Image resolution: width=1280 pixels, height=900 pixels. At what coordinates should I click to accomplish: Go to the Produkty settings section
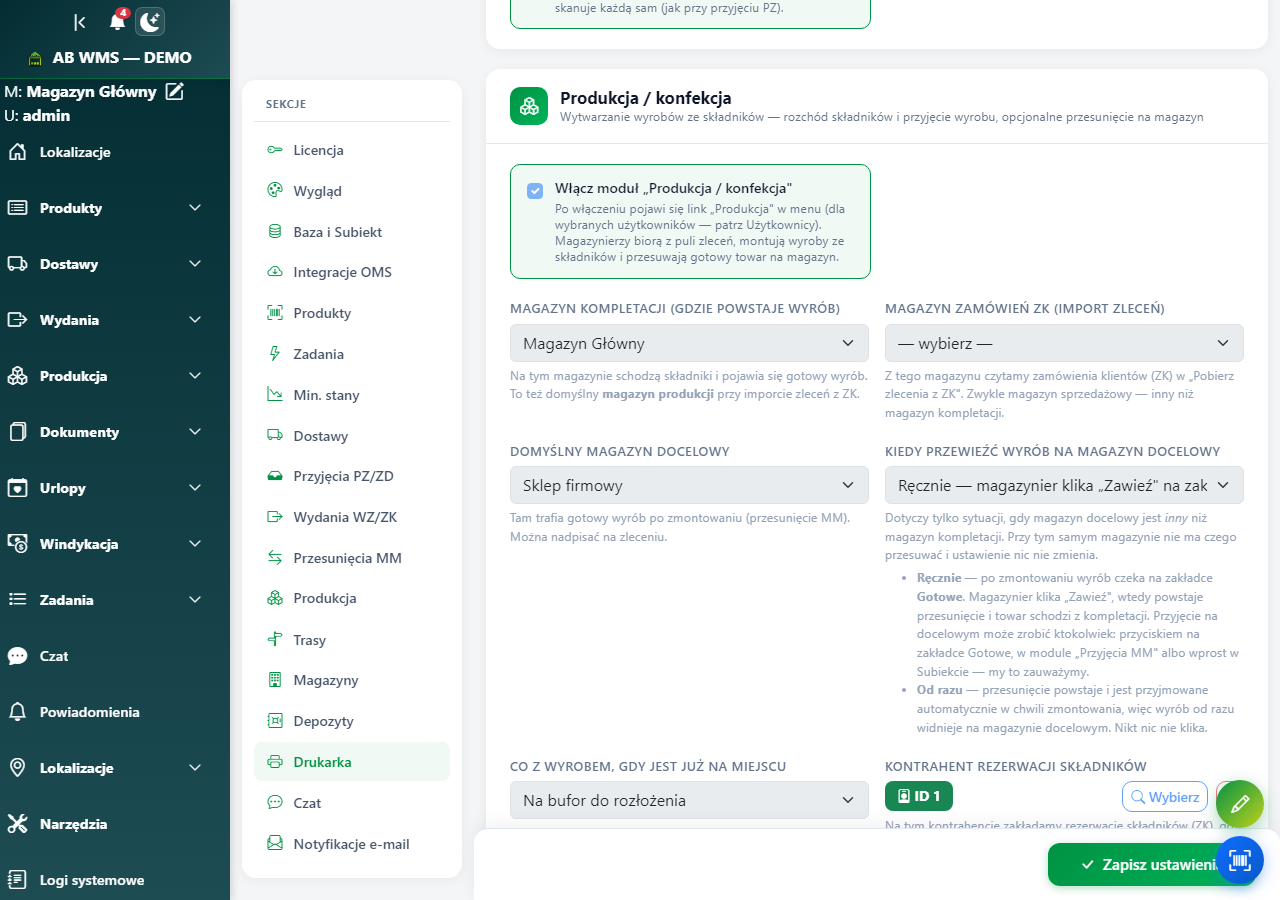point(352,313)
